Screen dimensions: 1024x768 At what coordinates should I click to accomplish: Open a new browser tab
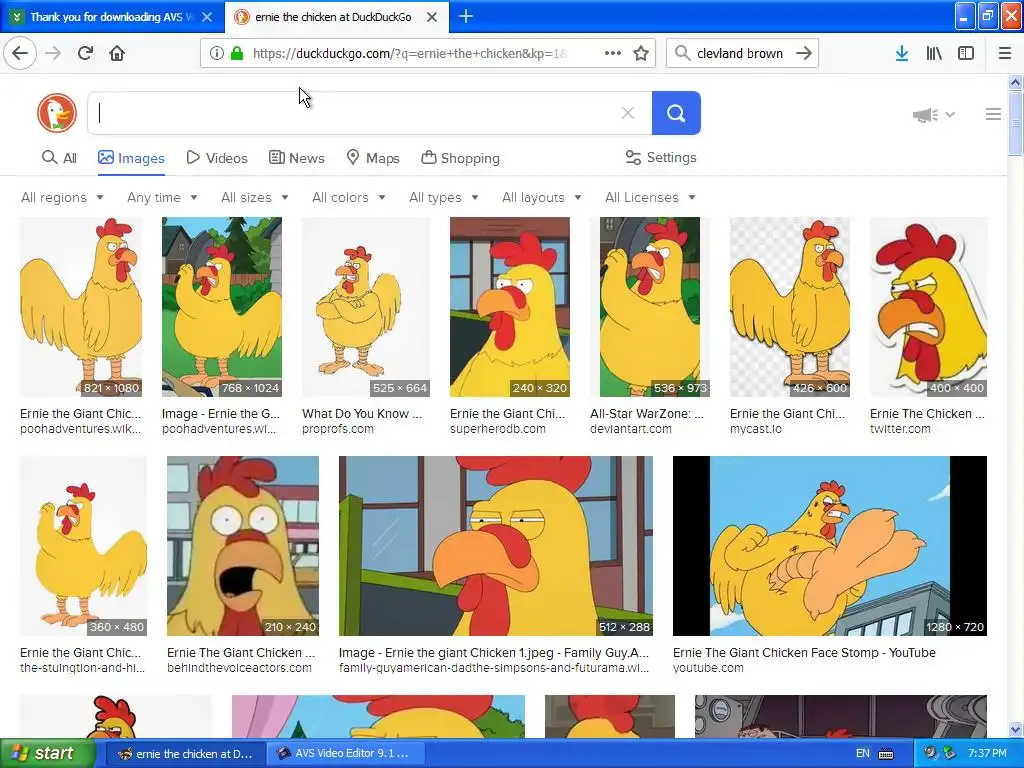point(466,16)
